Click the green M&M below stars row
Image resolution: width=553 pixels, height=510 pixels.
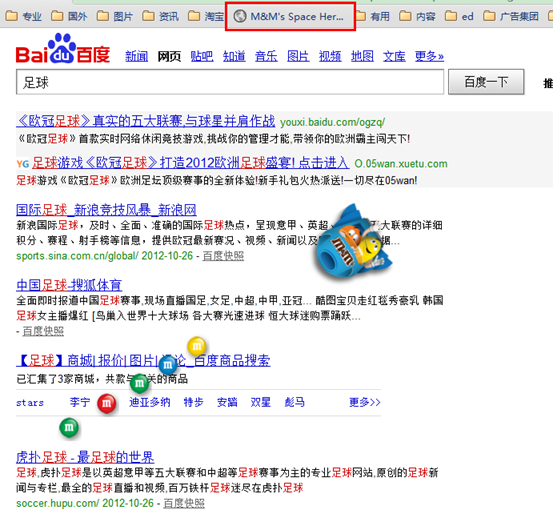[69, 427]
